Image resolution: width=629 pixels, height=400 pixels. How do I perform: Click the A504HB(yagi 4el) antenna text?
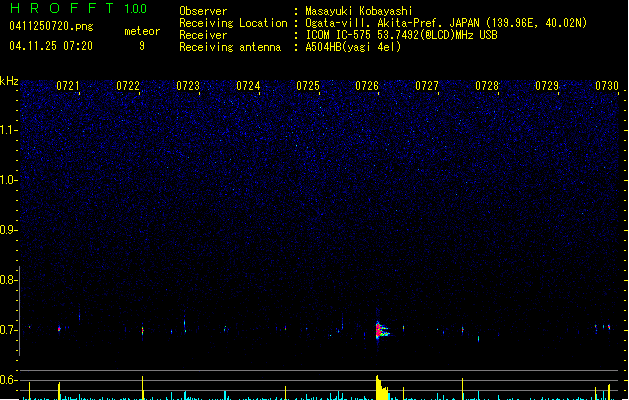point(353,47)
